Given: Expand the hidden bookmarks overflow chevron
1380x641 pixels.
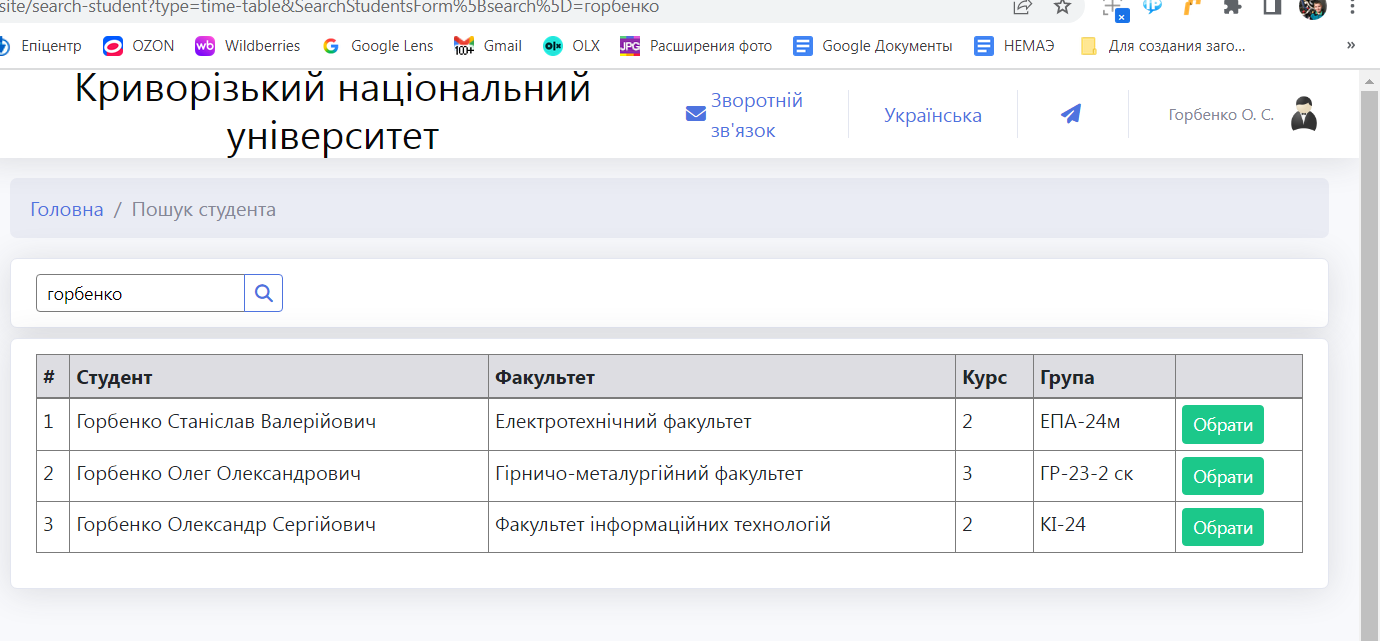Looking at the screenshot, I should [x=1351, y=45].
